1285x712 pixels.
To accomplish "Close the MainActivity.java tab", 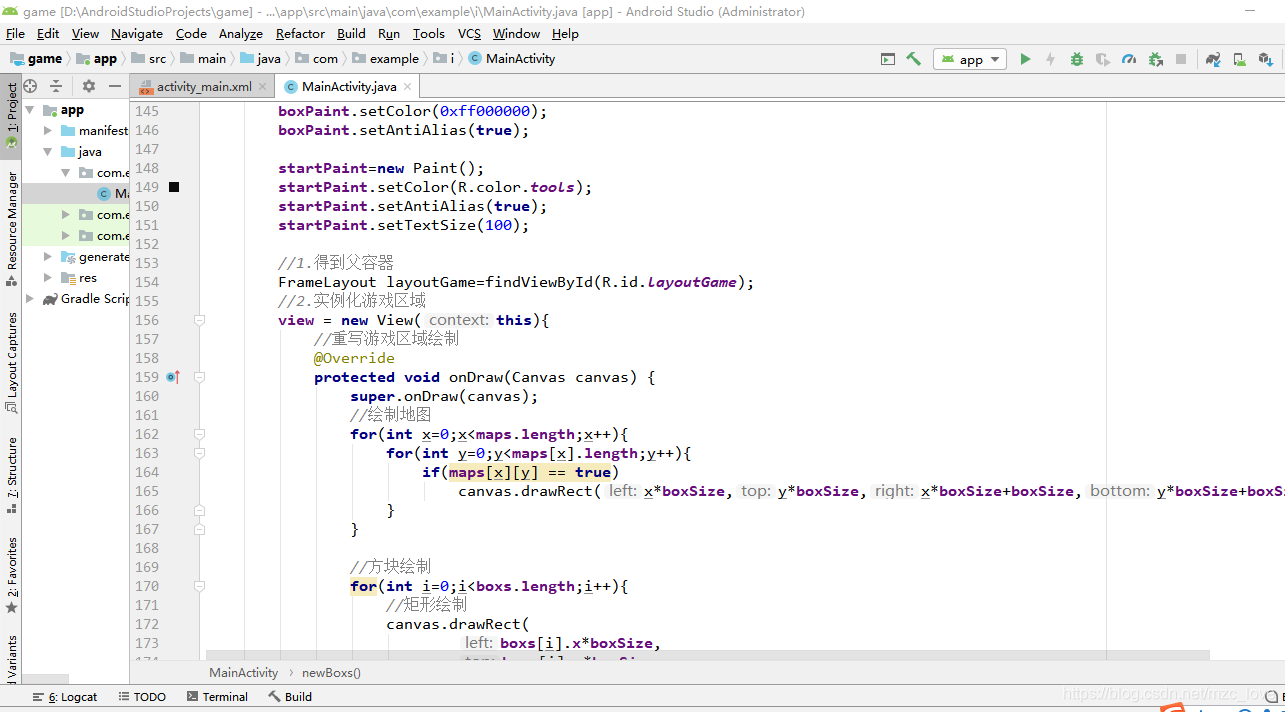I will pyautogui.click(x=408, y=87).
